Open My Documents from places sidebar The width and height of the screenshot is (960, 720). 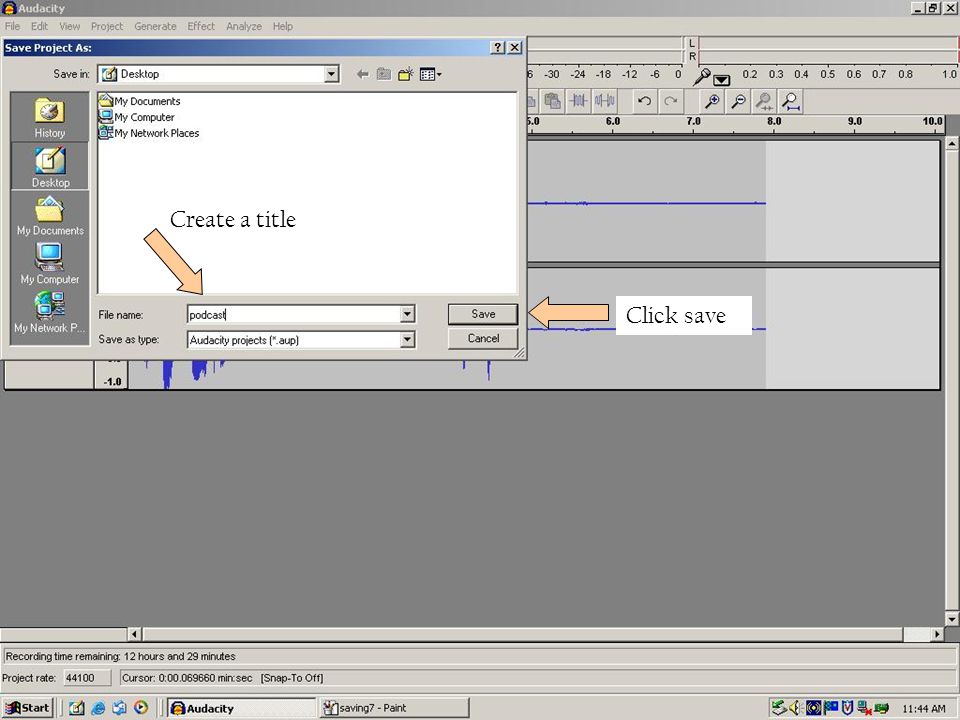point(50,216)
